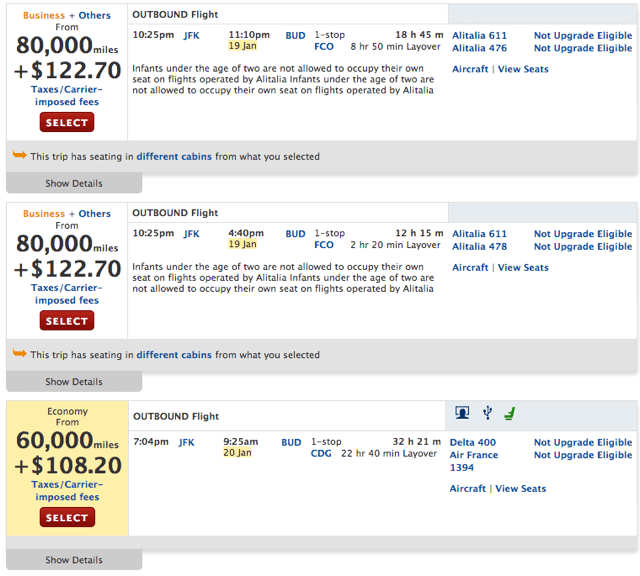Click the personal video screen amenity icon
640x576 pixels.
point(462,413)
